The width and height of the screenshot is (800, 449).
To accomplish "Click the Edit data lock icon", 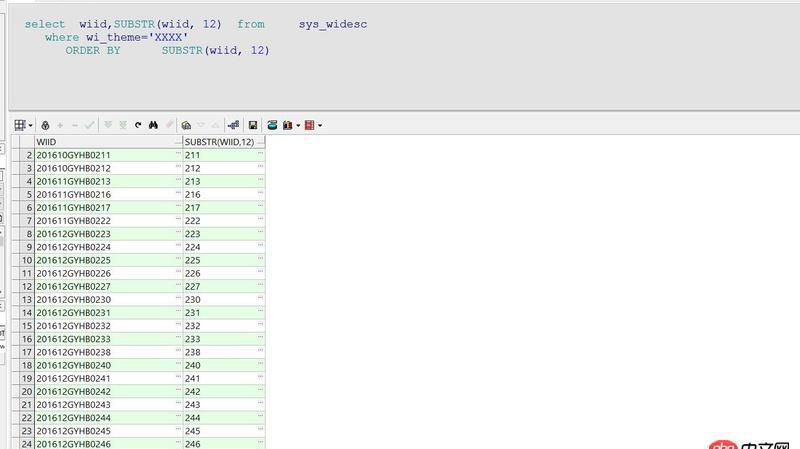I will [45, 125].
